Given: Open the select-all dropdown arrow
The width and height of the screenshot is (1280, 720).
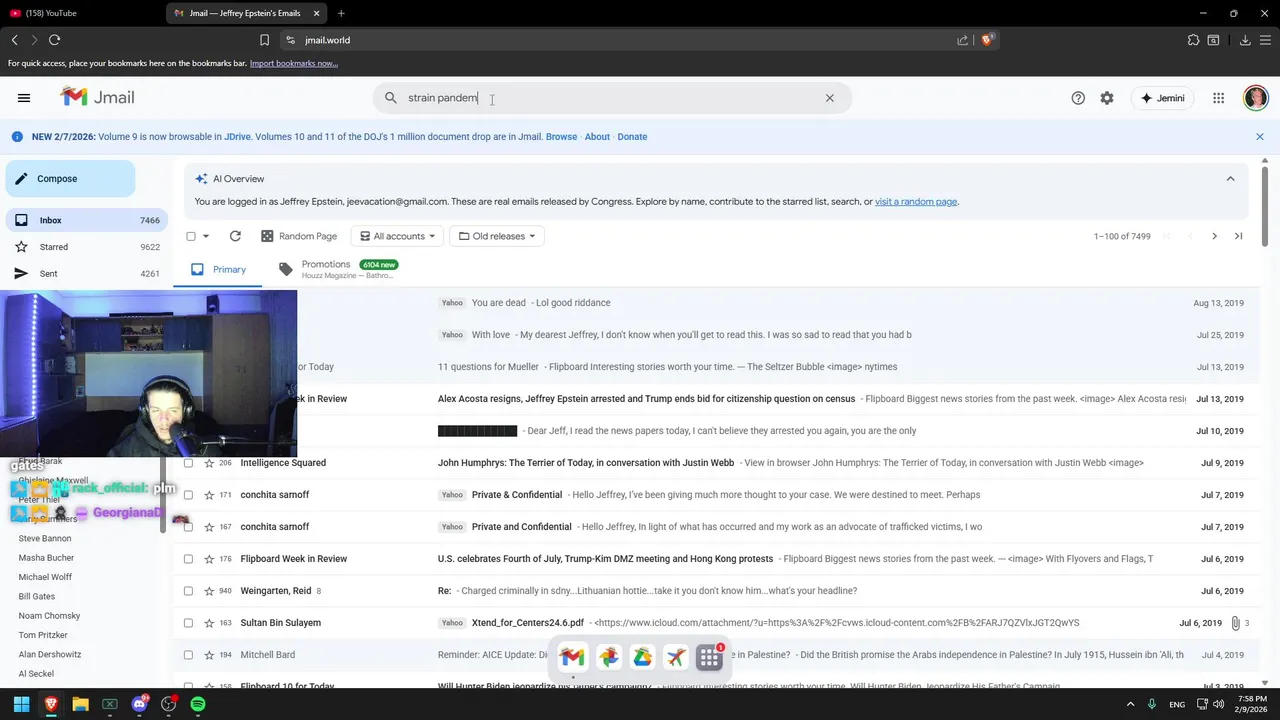Looking at the screenshot, I should [206, 236].
